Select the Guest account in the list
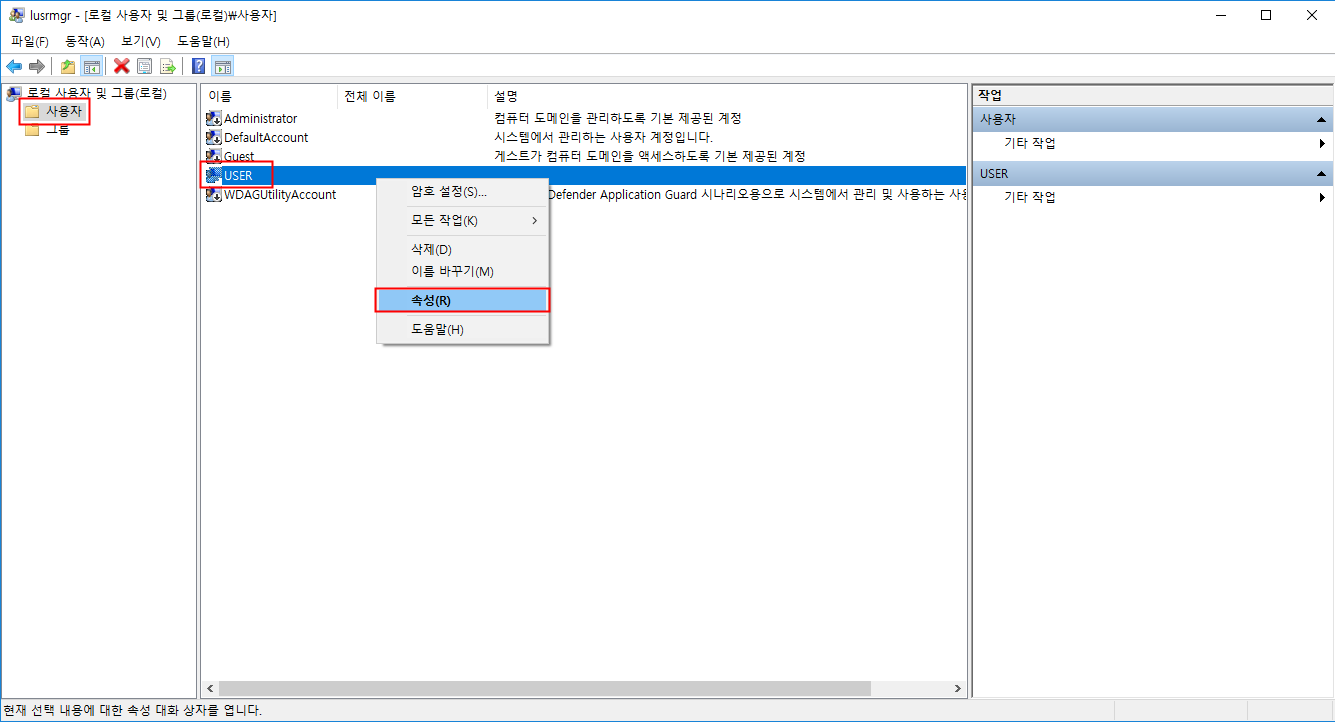 [240, 156]
